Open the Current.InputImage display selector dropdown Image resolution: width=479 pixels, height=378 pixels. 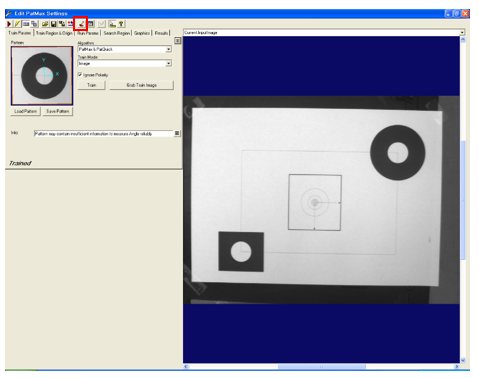(462, 33)
